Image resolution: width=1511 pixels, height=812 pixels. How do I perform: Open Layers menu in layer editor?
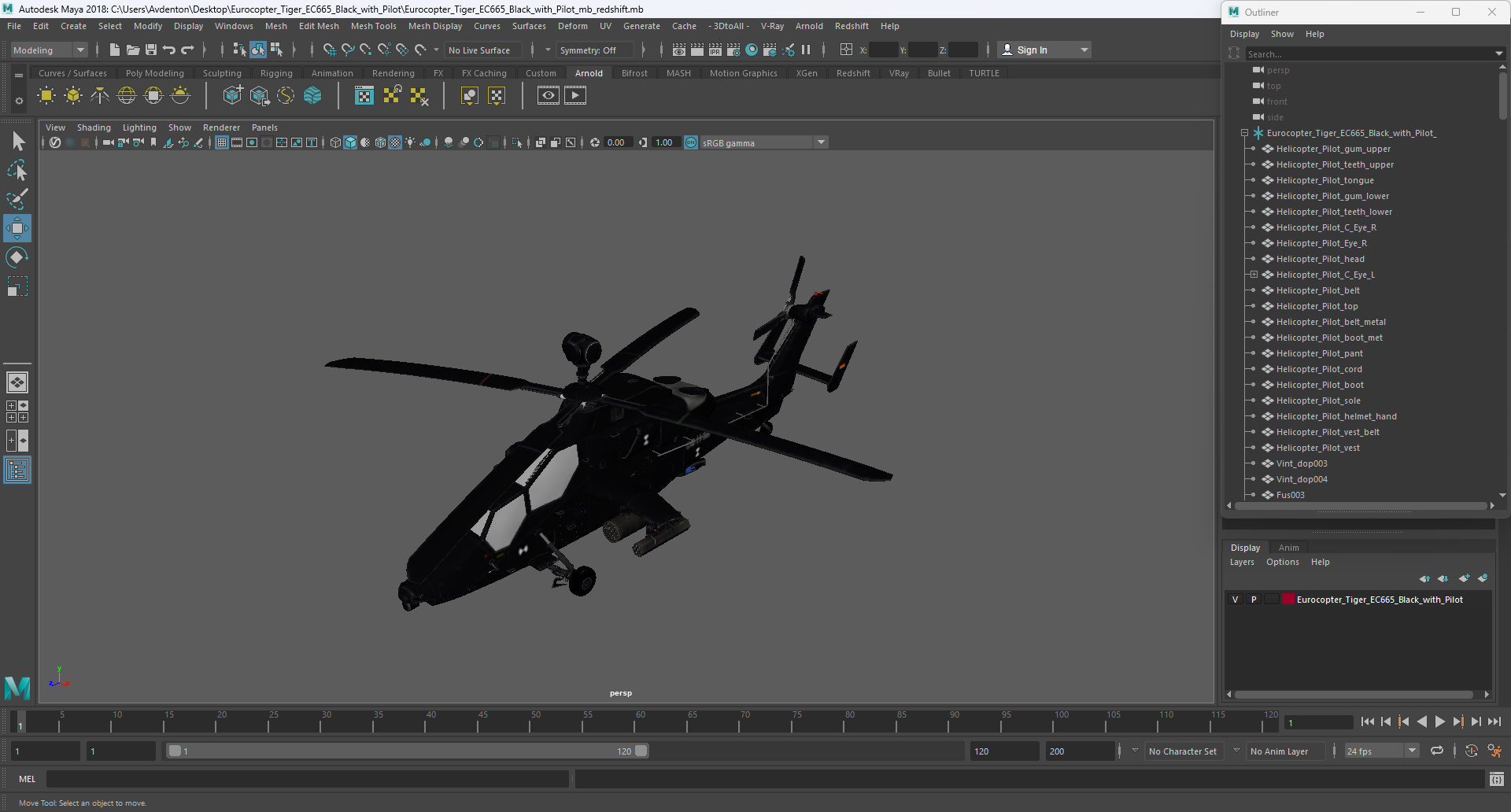pos(1242,562)
